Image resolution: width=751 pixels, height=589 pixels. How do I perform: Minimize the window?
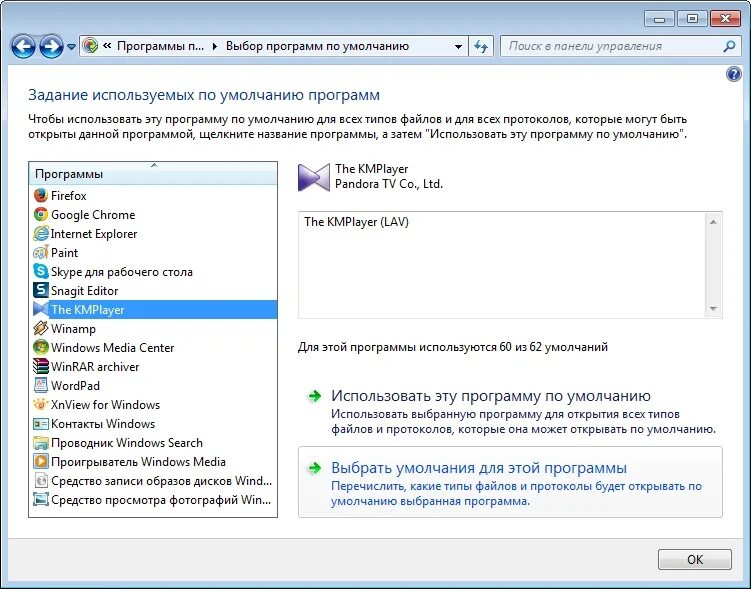point(660,19)
